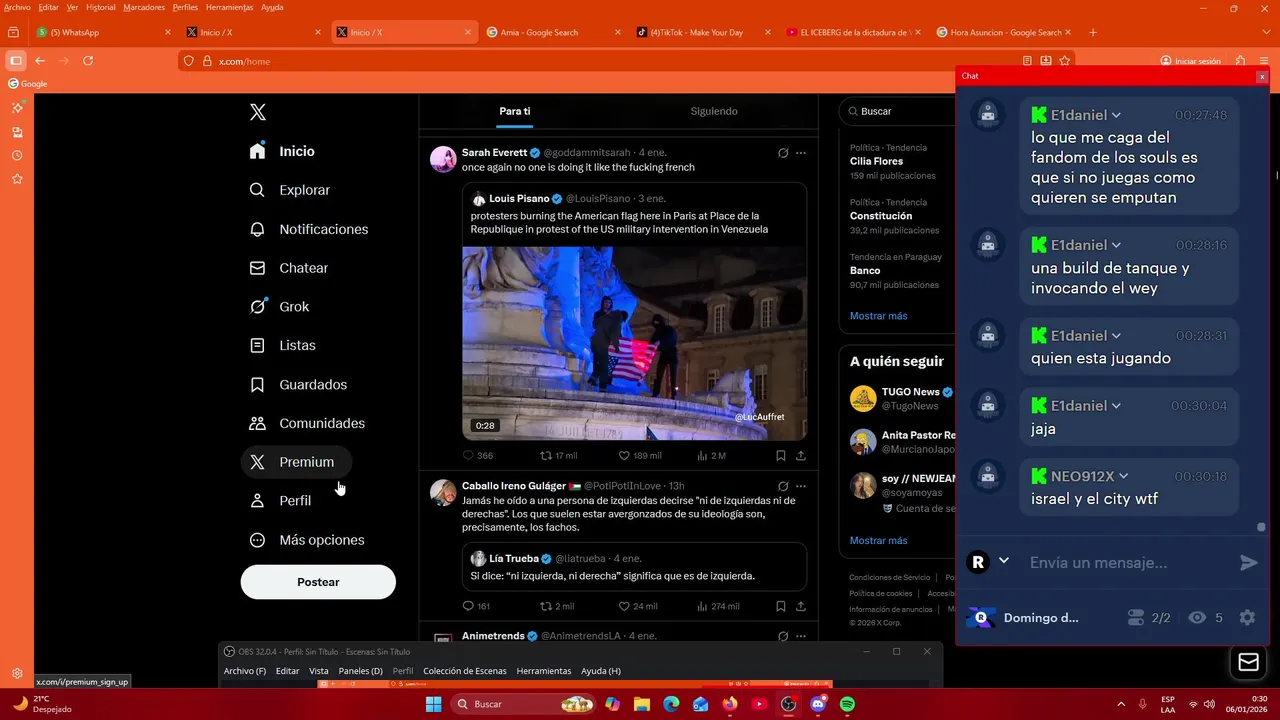The height and width of the screenshot is (720, 1280).
Task: Toggle browser sidebar button
Action: [15, 61]
